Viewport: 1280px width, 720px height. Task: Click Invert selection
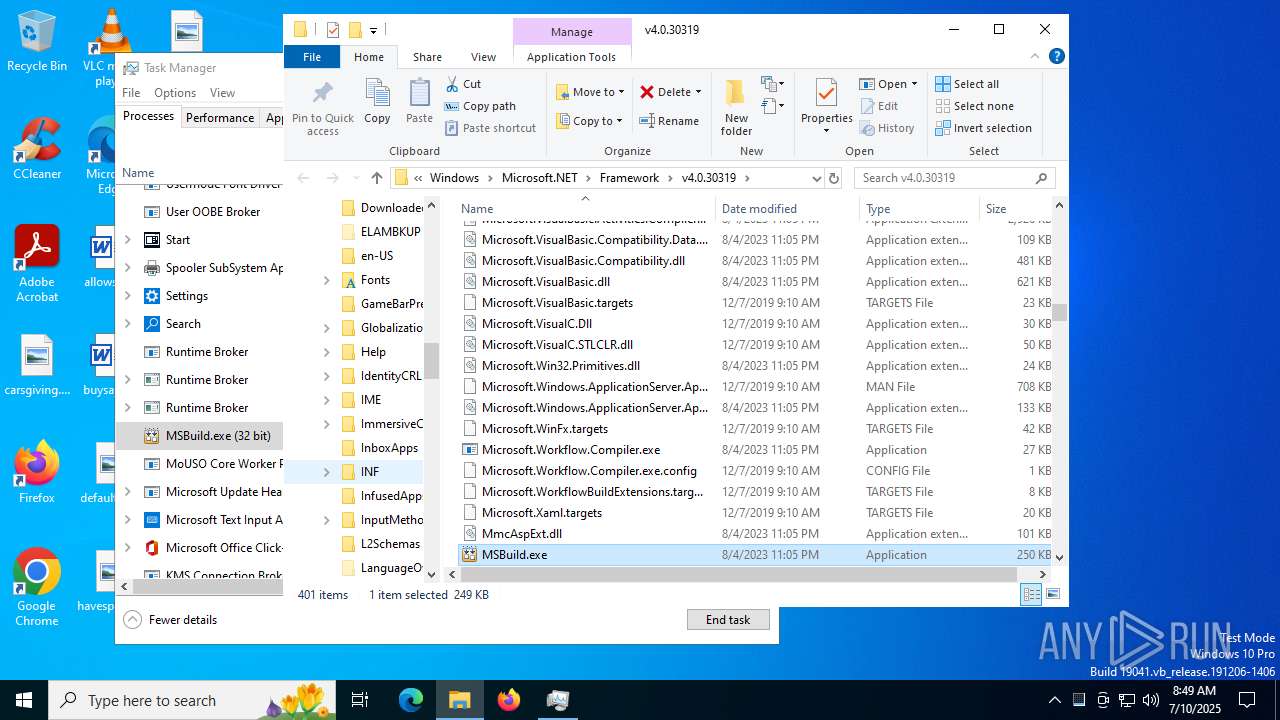[x=983, y=128]
